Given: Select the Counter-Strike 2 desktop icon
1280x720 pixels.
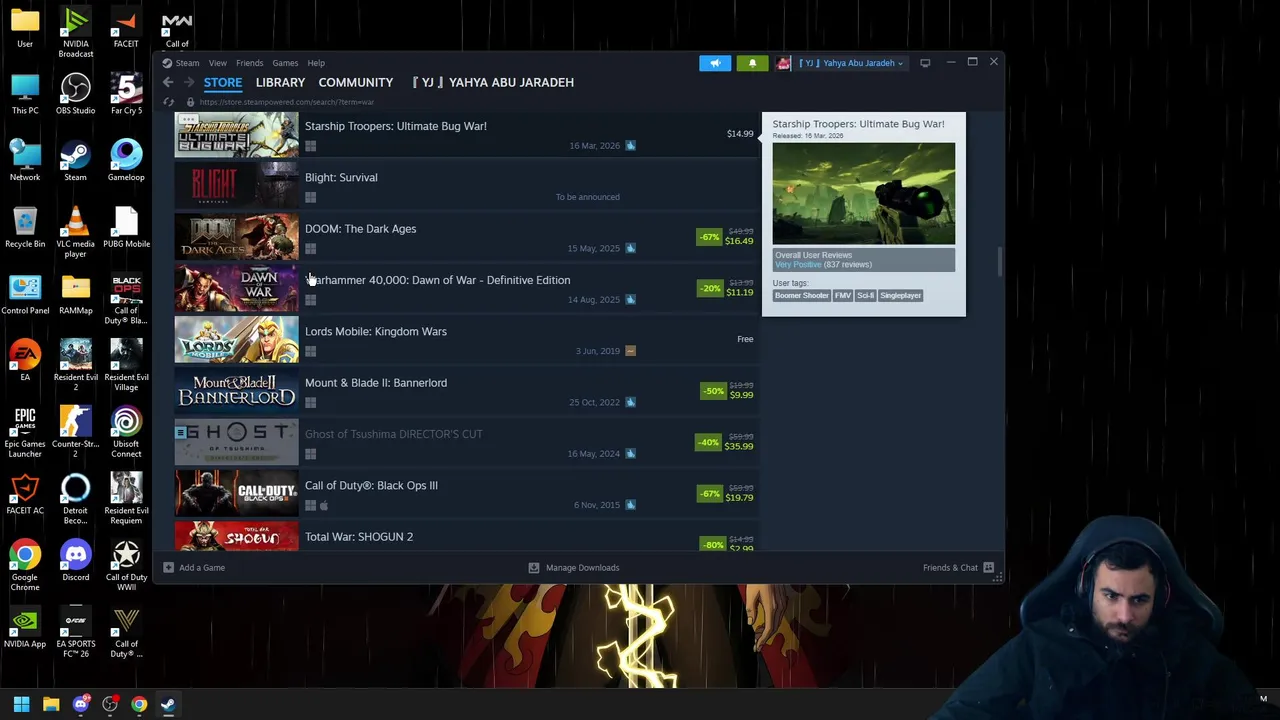Looking at the screenshot, I should [75, 432].
